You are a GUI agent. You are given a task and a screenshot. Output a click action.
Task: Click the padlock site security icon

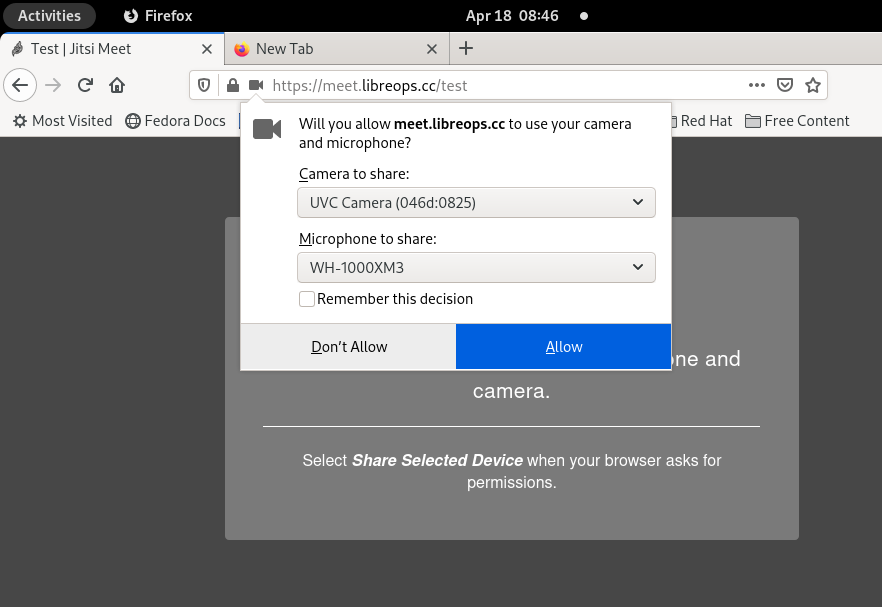click(x=232, y=85)
